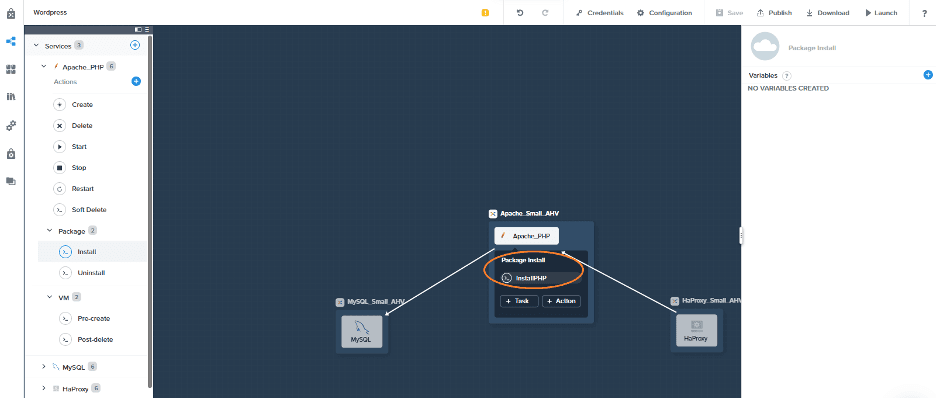936x398 pixels.
Task: Add an Action to Package Install
Action: point(561,301)
